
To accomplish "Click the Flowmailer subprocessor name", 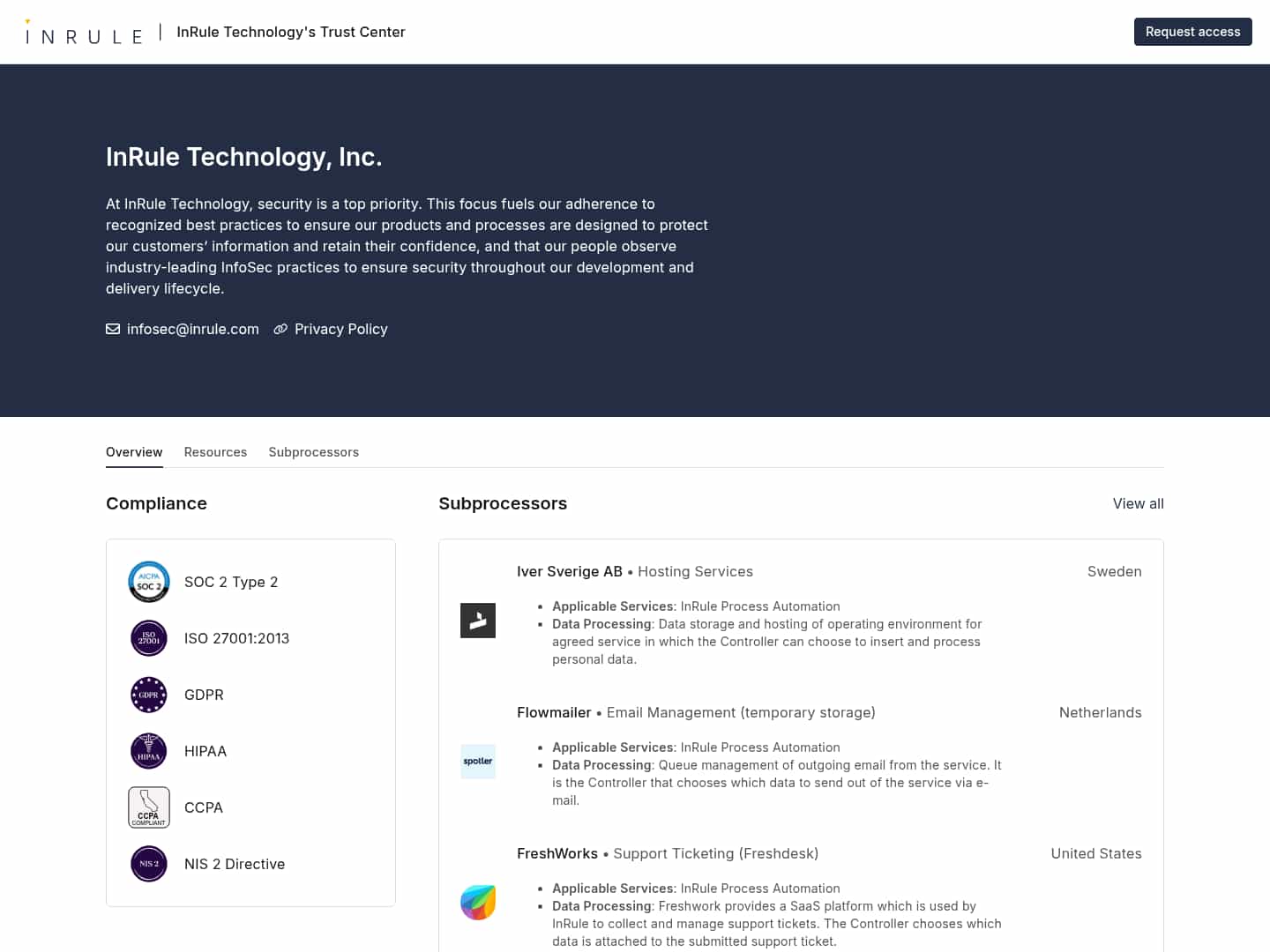I will pos(554,712).
